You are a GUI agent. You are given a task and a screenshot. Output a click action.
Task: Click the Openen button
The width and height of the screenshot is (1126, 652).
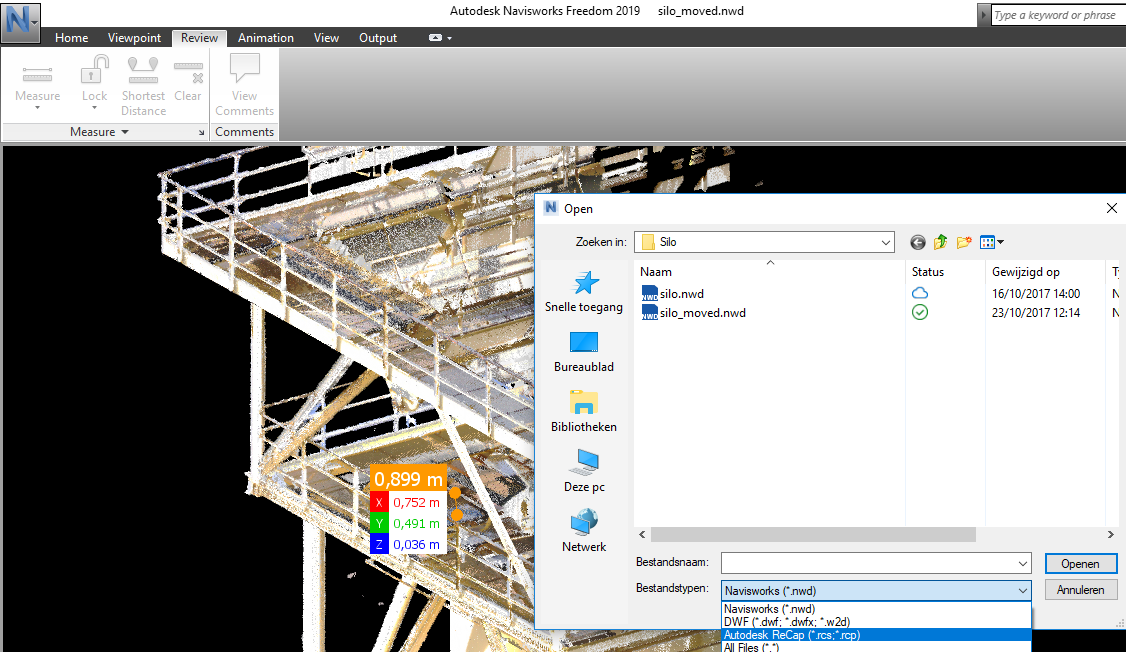click(1081, 564)
